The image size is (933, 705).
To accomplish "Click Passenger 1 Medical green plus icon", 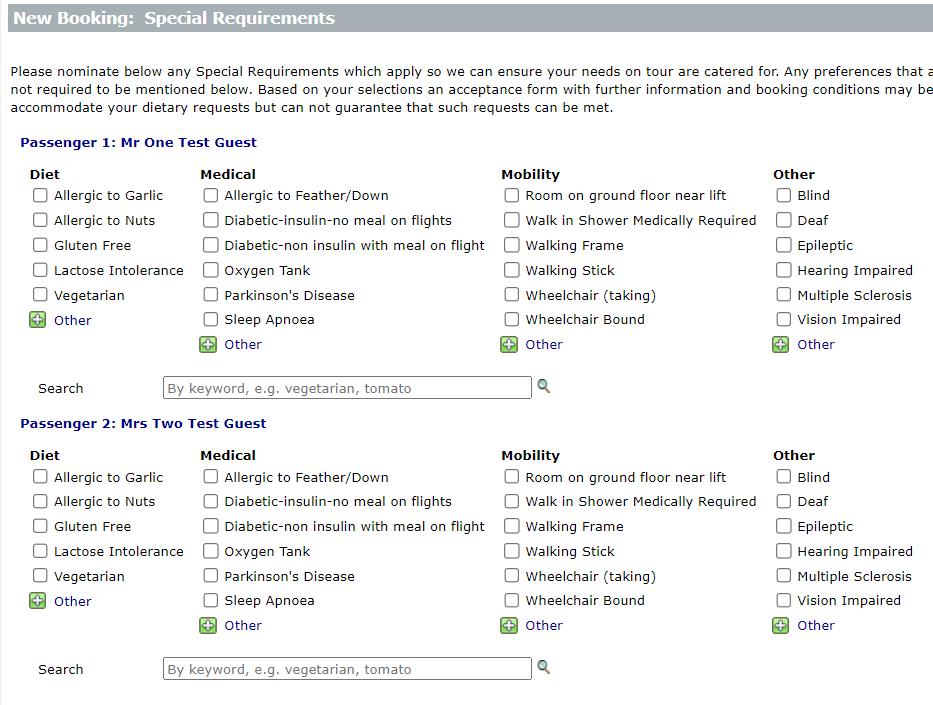I will pyautogui.click(x=208, y=344).
